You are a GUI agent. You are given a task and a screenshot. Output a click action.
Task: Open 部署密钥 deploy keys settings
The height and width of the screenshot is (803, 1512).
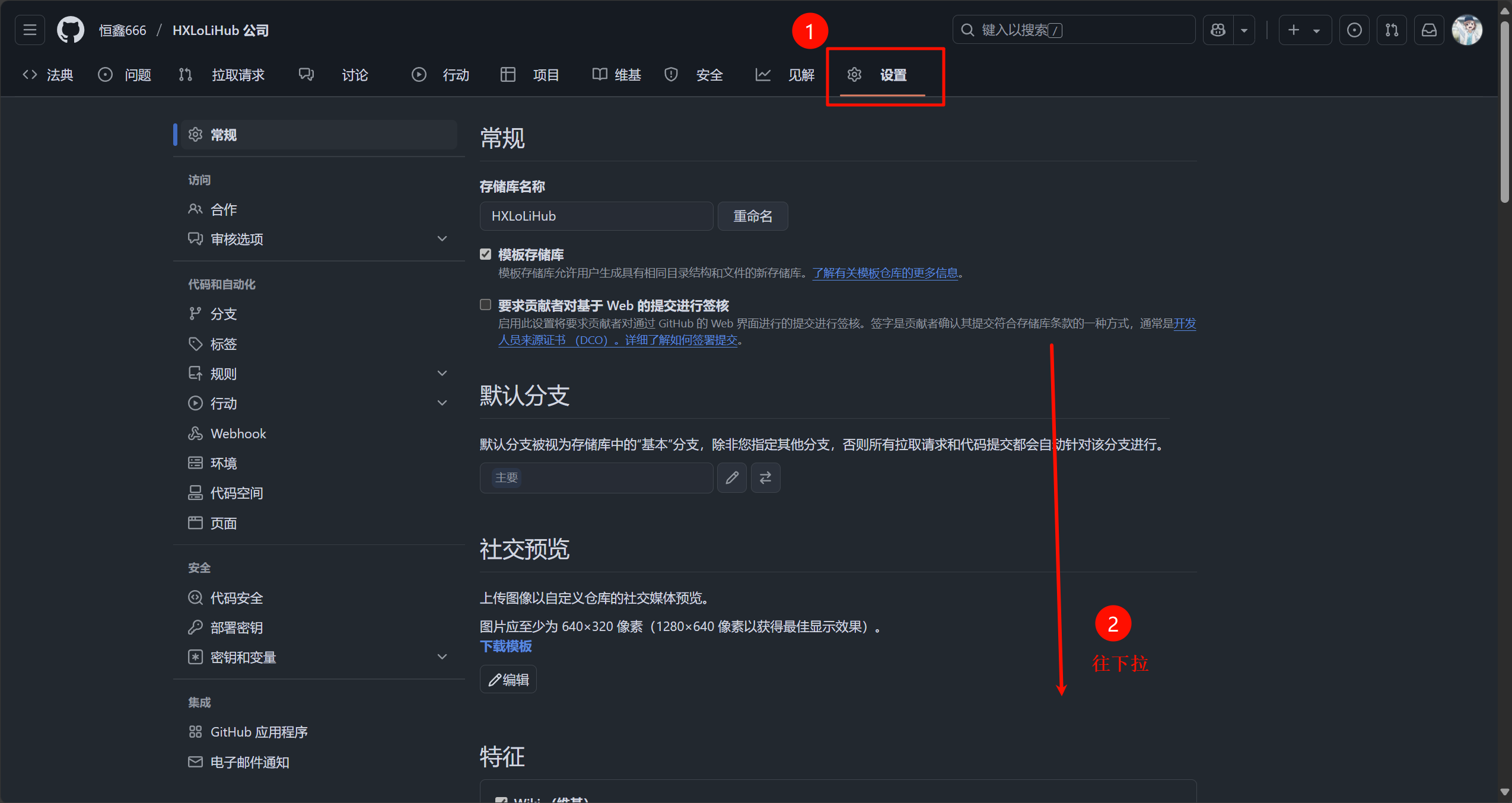pos(319,627)
